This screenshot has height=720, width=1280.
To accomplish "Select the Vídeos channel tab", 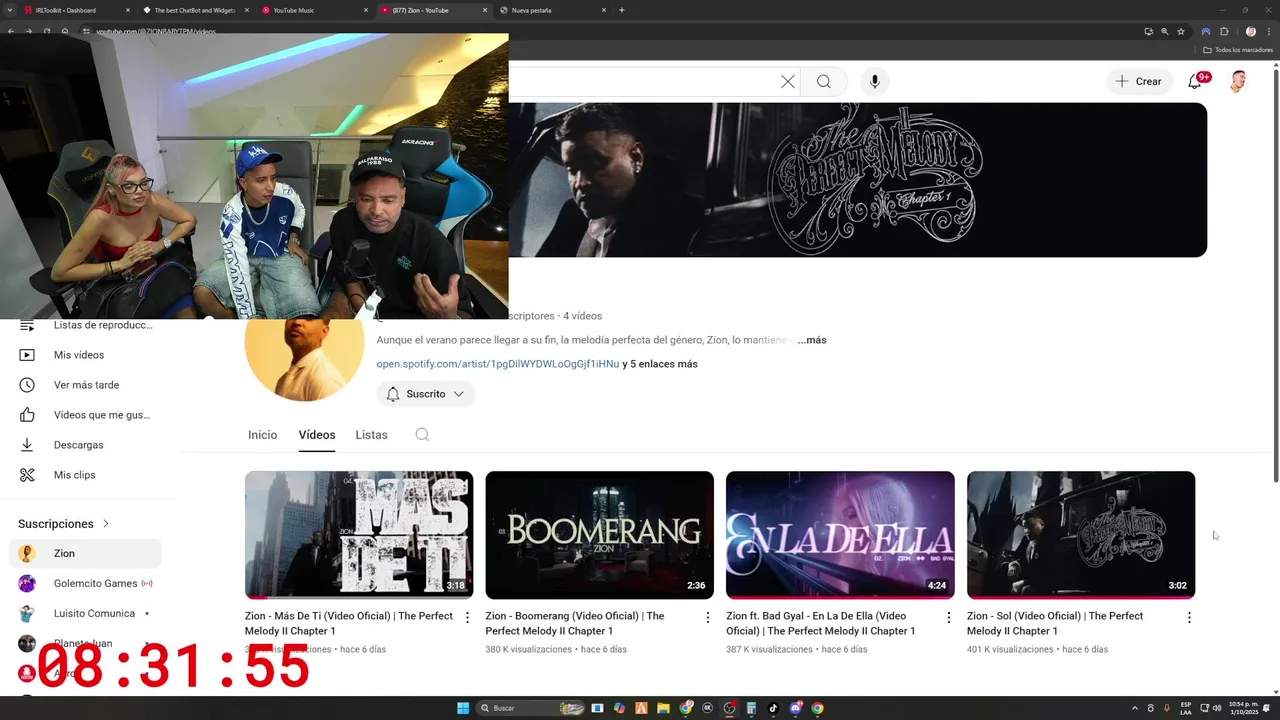I will tap(317, 435).
